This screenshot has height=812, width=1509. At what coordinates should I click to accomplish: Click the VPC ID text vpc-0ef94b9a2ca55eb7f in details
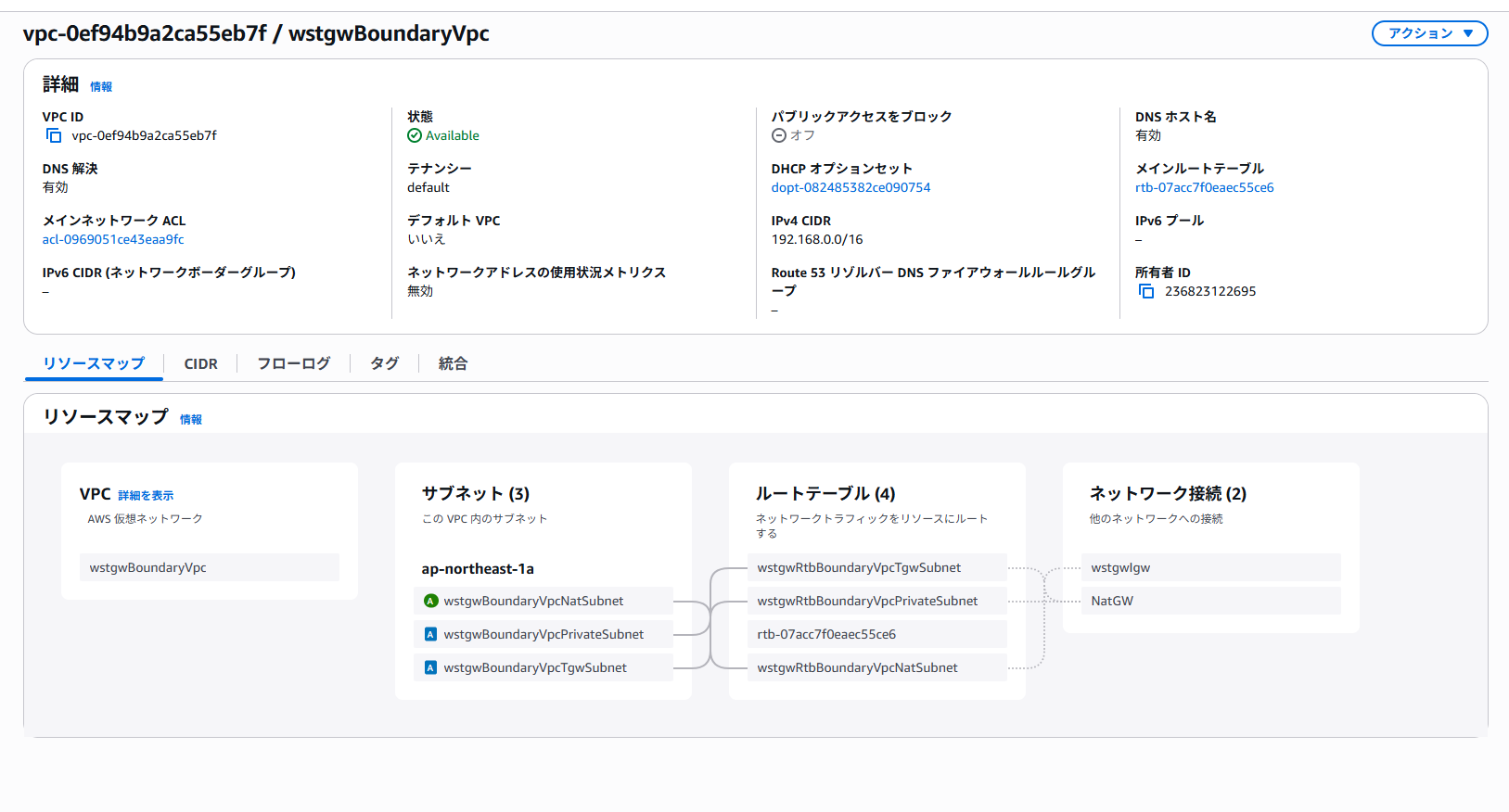145,135
